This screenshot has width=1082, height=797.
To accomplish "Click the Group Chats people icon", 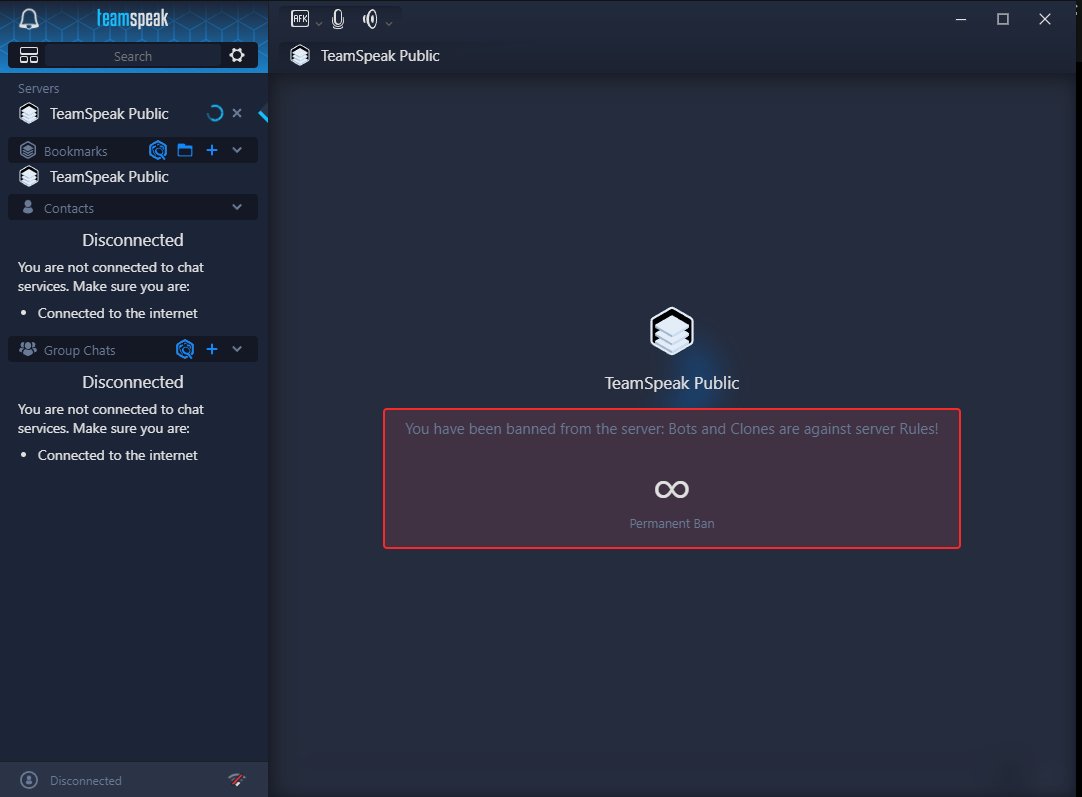I will pyautogui.click(x=28, y=349).
